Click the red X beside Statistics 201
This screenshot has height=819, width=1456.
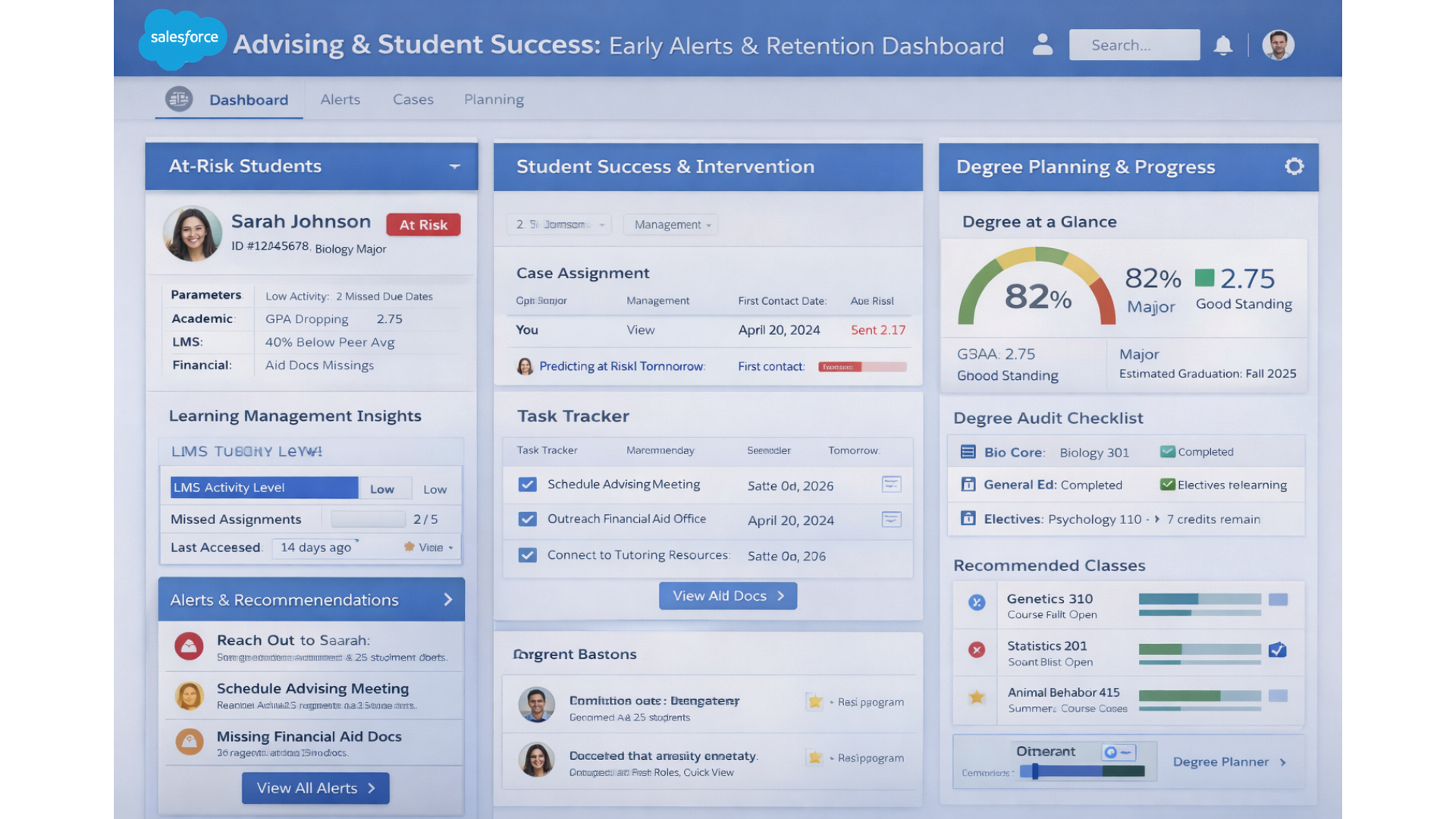[x=975, y=651]
